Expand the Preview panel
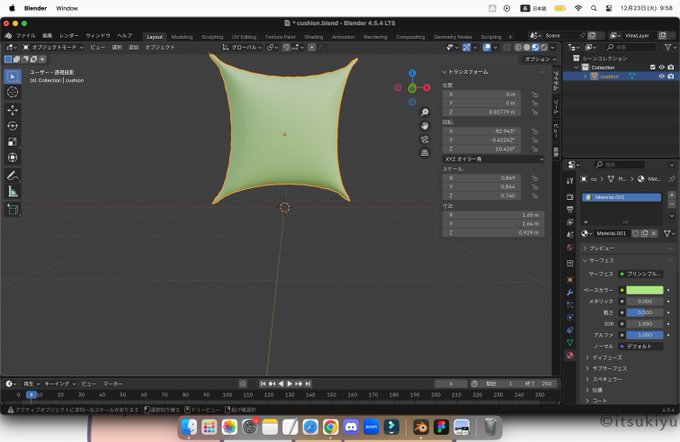Screen dimensions: 680x442 point(585,248)
